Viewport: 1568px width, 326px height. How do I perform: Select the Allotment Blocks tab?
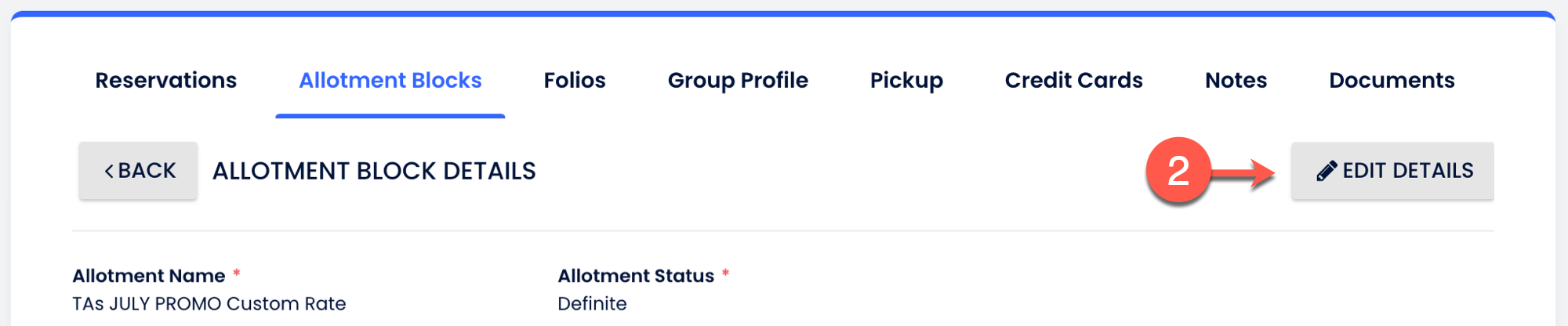[x=390, y=80]
